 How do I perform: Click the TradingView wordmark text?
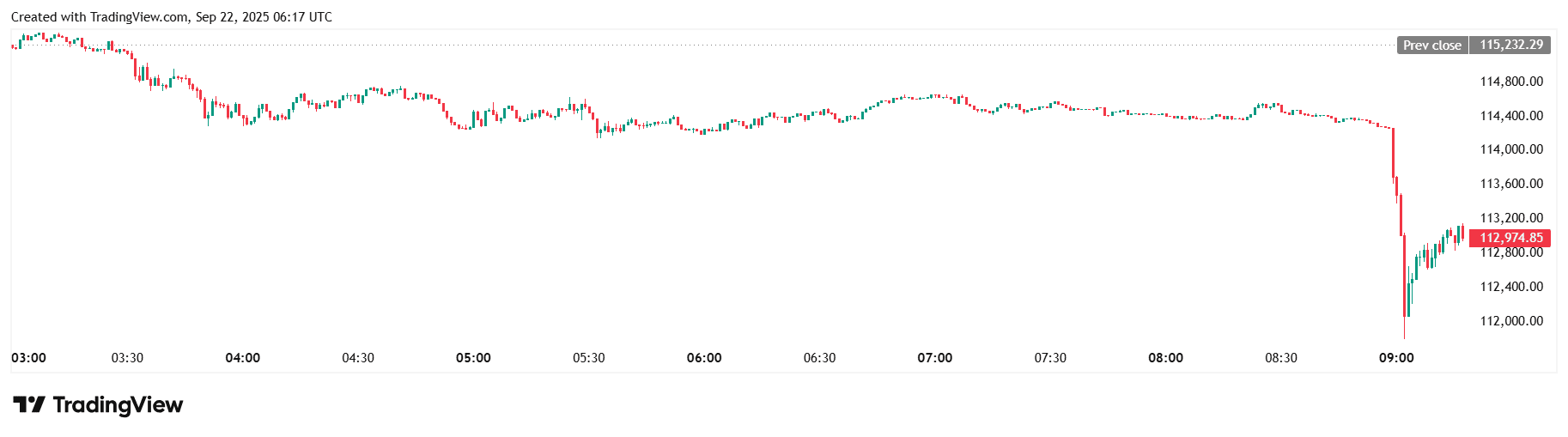point(118,404)
